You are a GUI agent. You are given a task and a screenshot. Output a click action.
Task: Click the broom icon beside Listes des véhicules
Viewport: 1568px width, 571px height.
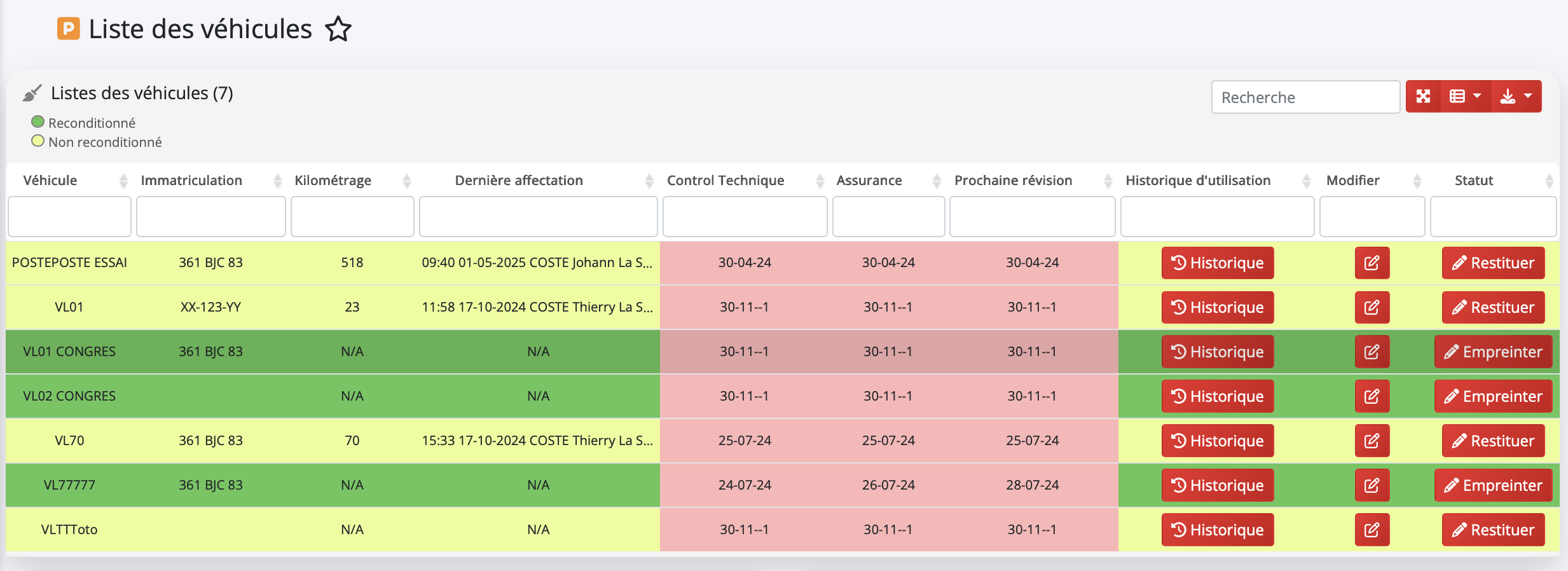pos(32,93)
